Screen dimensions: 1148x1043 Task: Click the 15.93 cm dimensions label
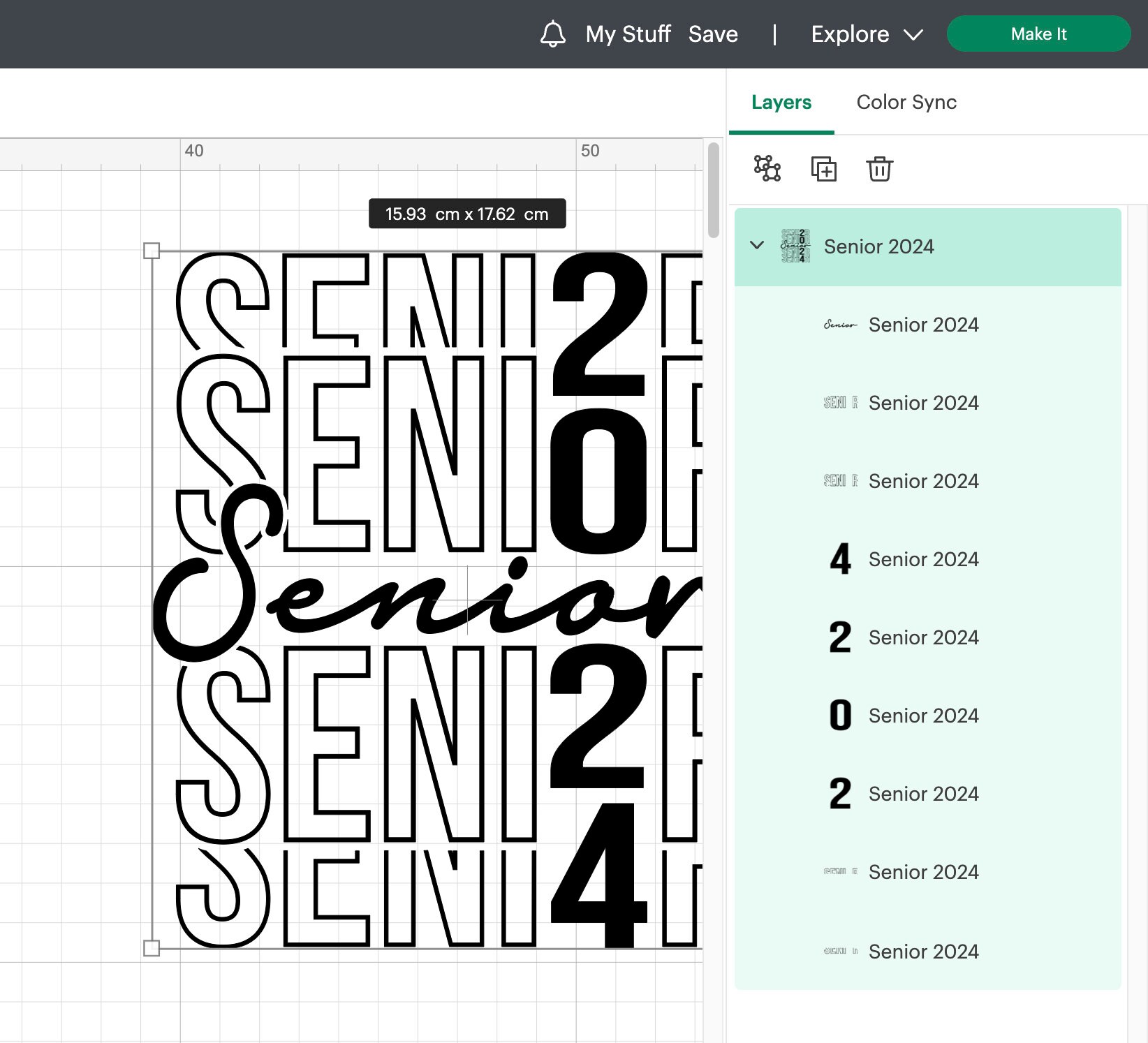pos(466,214)
